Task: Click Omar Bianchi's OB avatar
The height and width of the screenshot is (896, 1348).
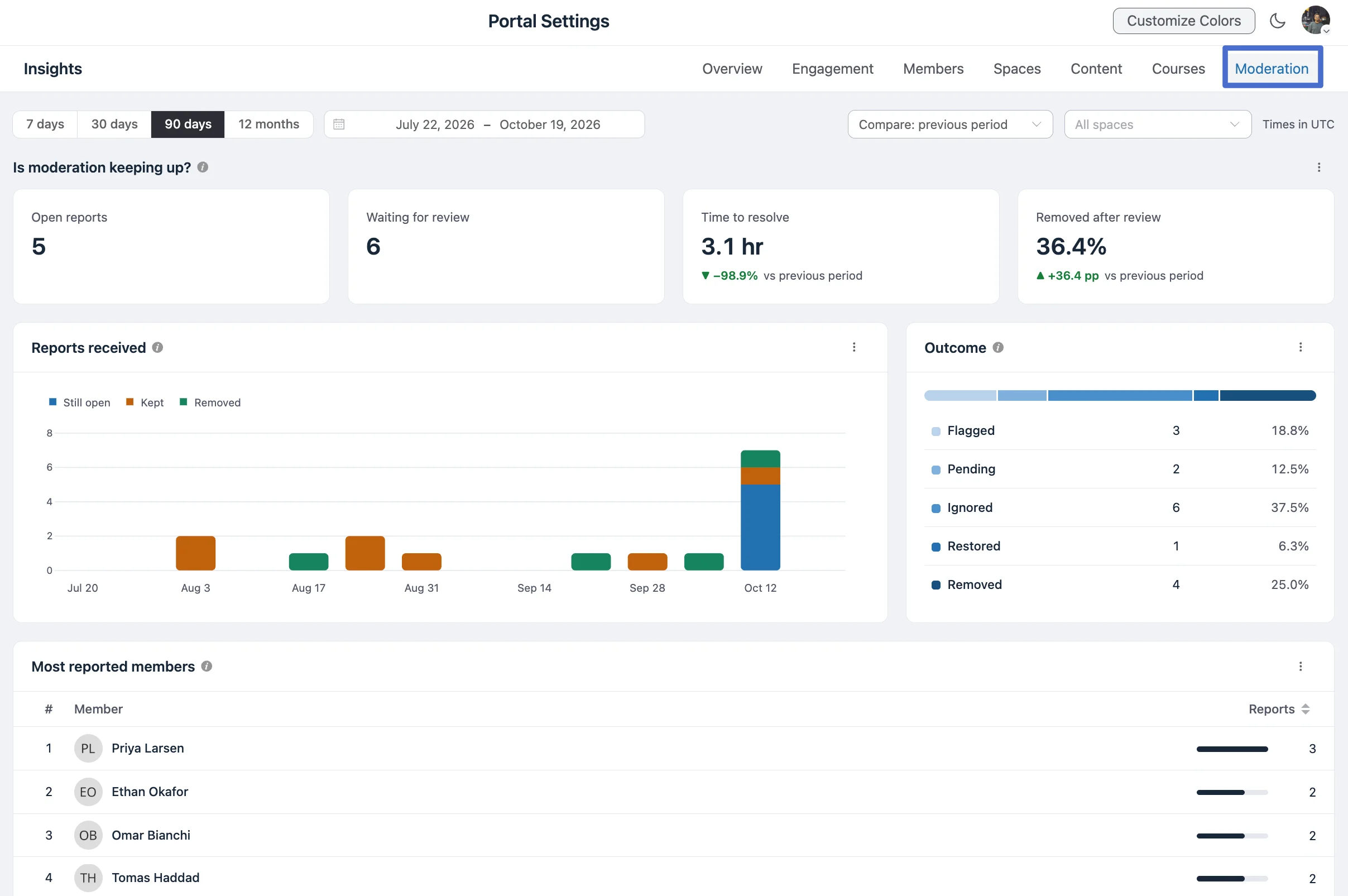Action: point(88,835)
